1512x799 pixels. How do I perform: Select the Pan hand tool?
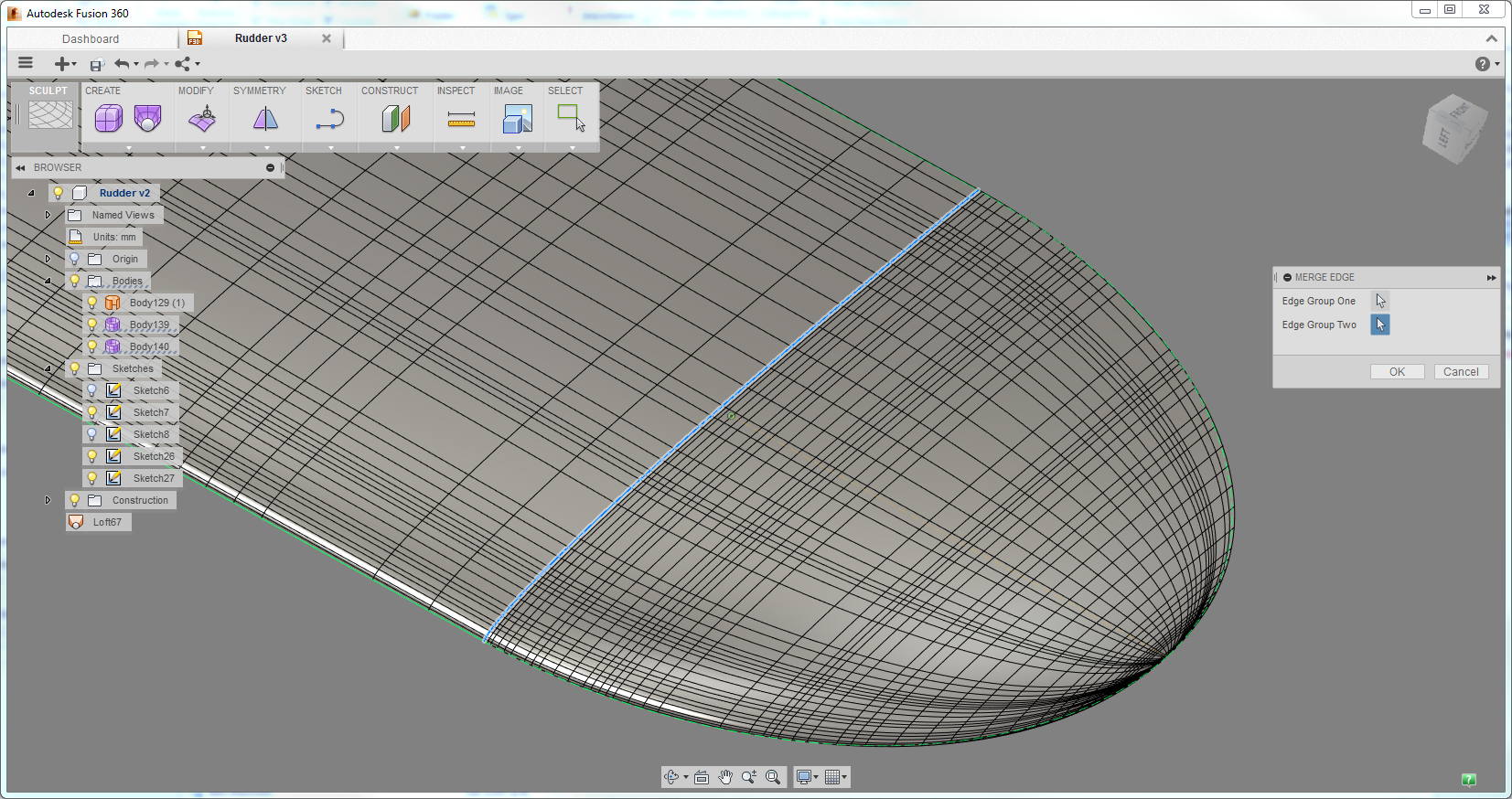[725, 777]
